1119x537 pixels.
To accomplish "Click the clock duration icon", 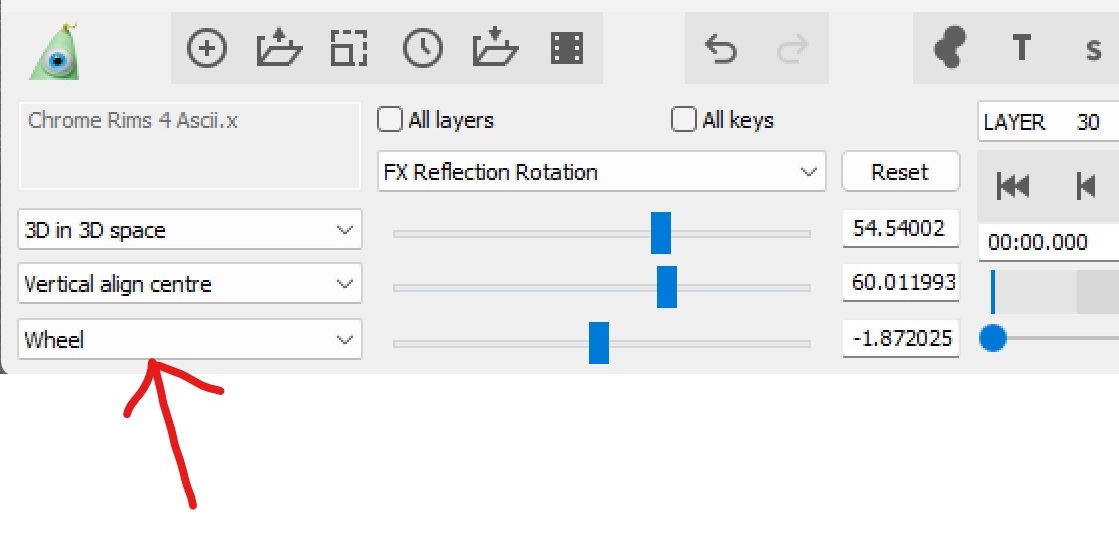I will 422,48.
